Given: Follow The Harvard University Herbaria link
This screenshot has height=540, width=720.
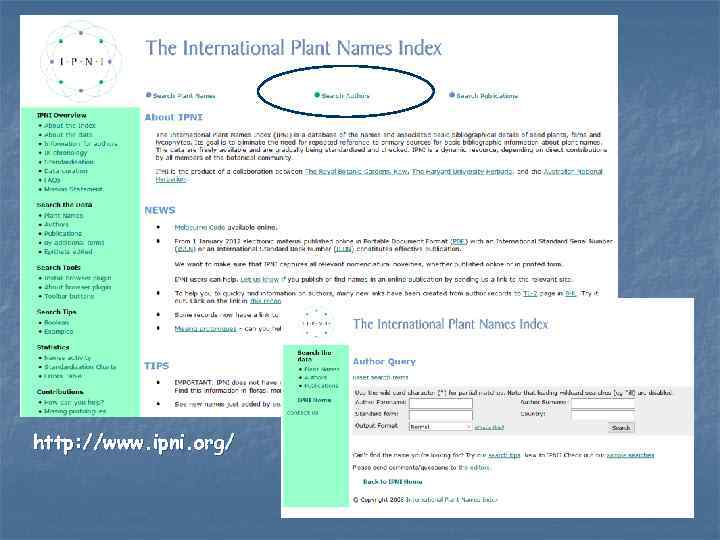Looking at the screenshot, I should click(462, 171).
